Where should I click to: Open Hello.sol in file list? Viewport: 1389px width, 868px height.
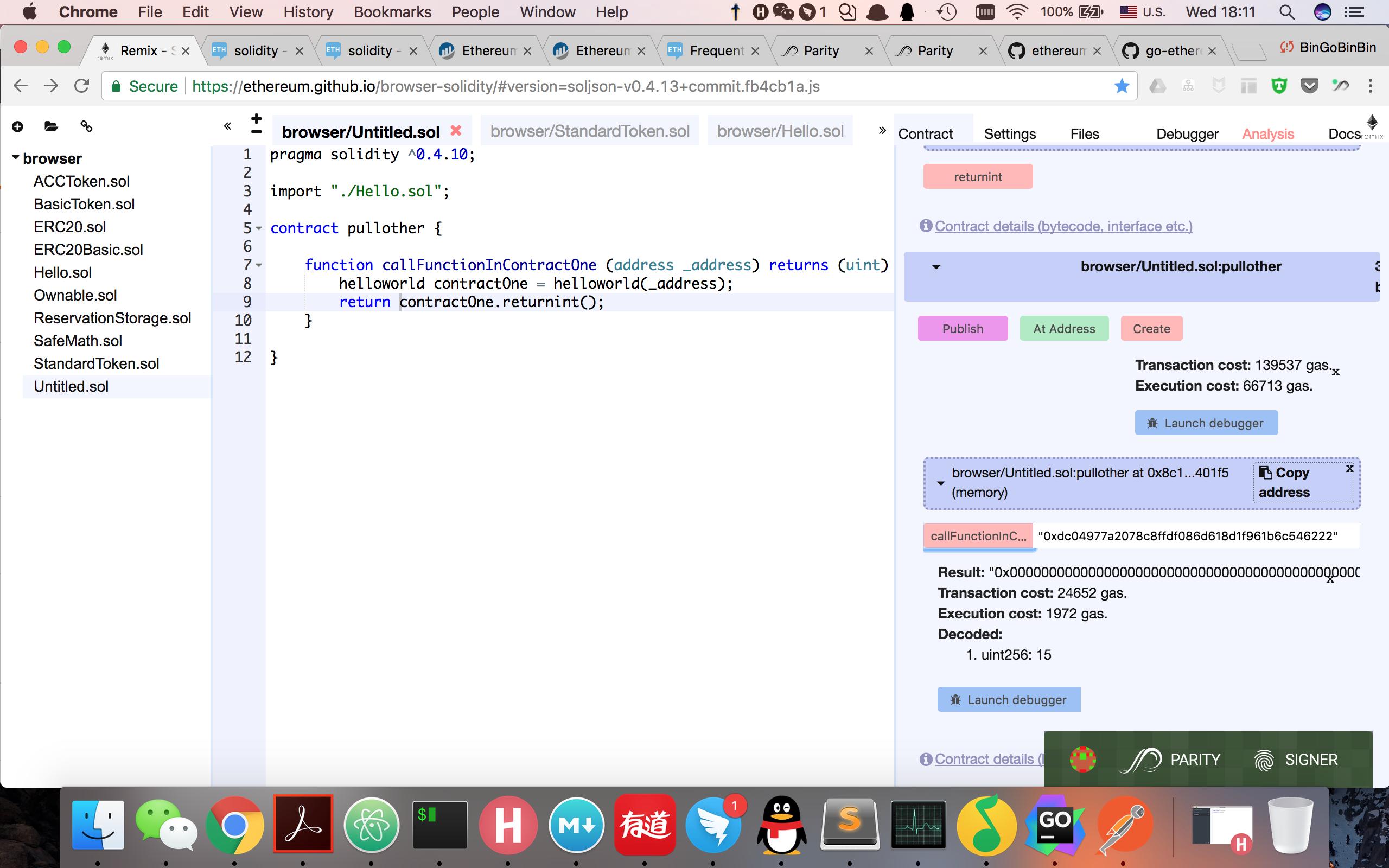(x=62, y=273)
